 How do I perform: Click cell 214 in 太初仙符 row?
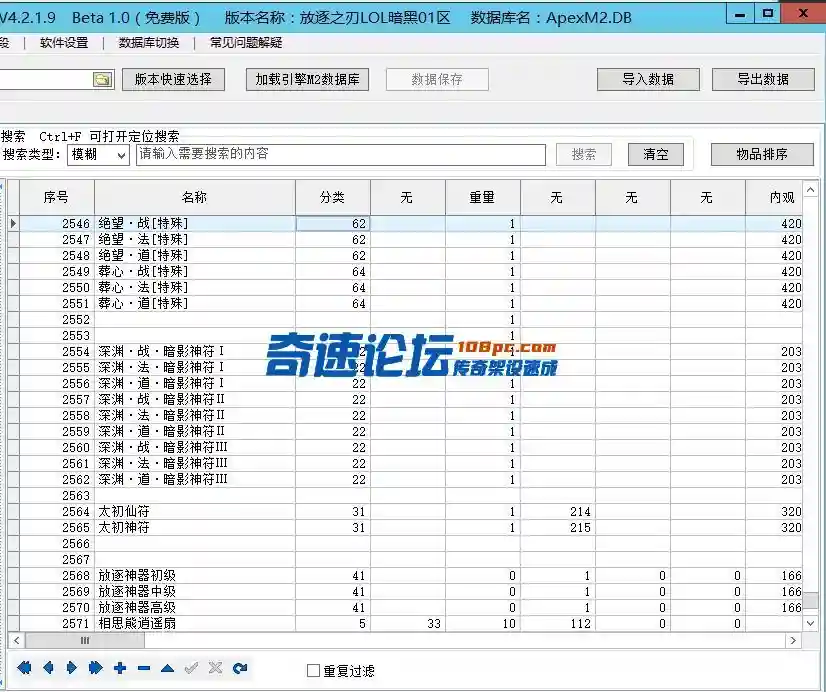tap(558, 511)
